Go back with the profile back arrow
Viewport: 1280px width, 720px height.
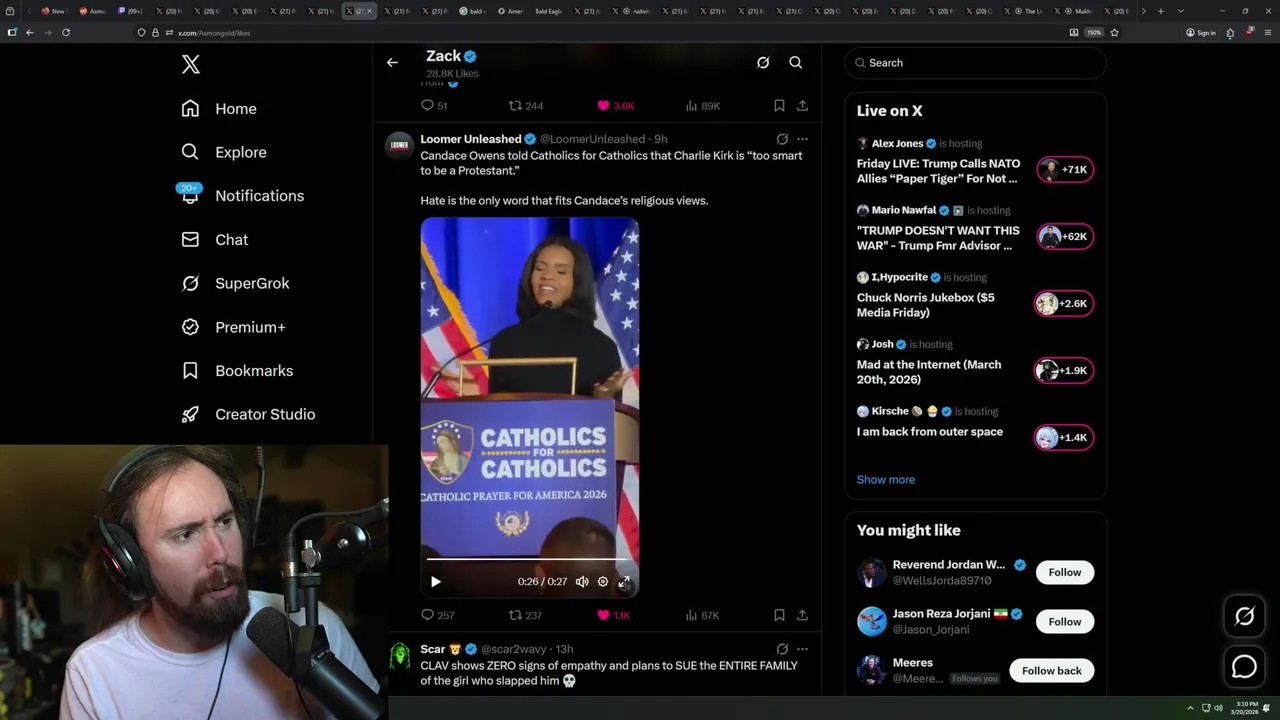pos(392,62)
